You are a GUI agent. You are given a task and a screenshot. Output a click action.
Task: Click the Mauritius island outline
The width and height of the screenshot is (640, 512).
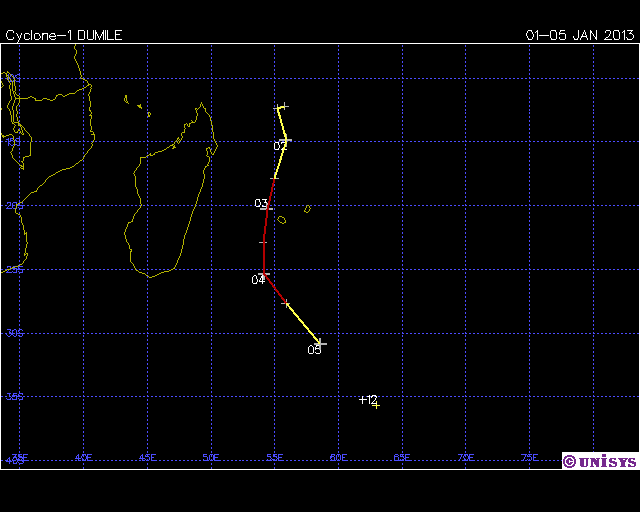(x=307, y=209)
